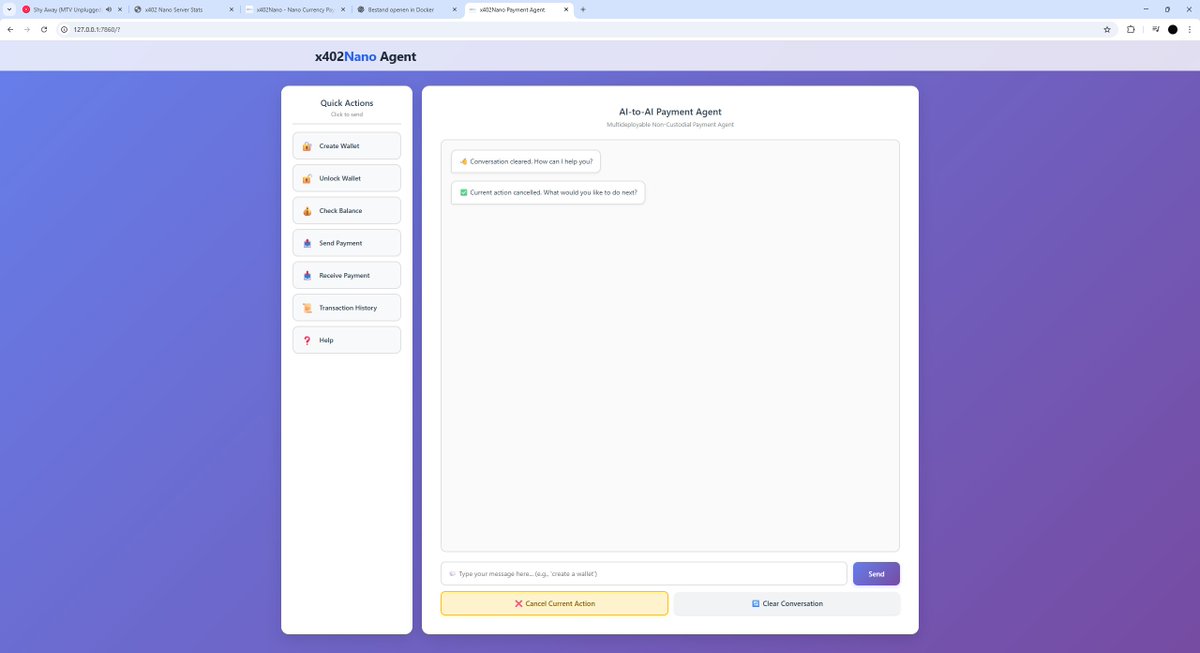Open the browser profile avatar
This screenshot has height=653, width=1200.
[1173, 29]
